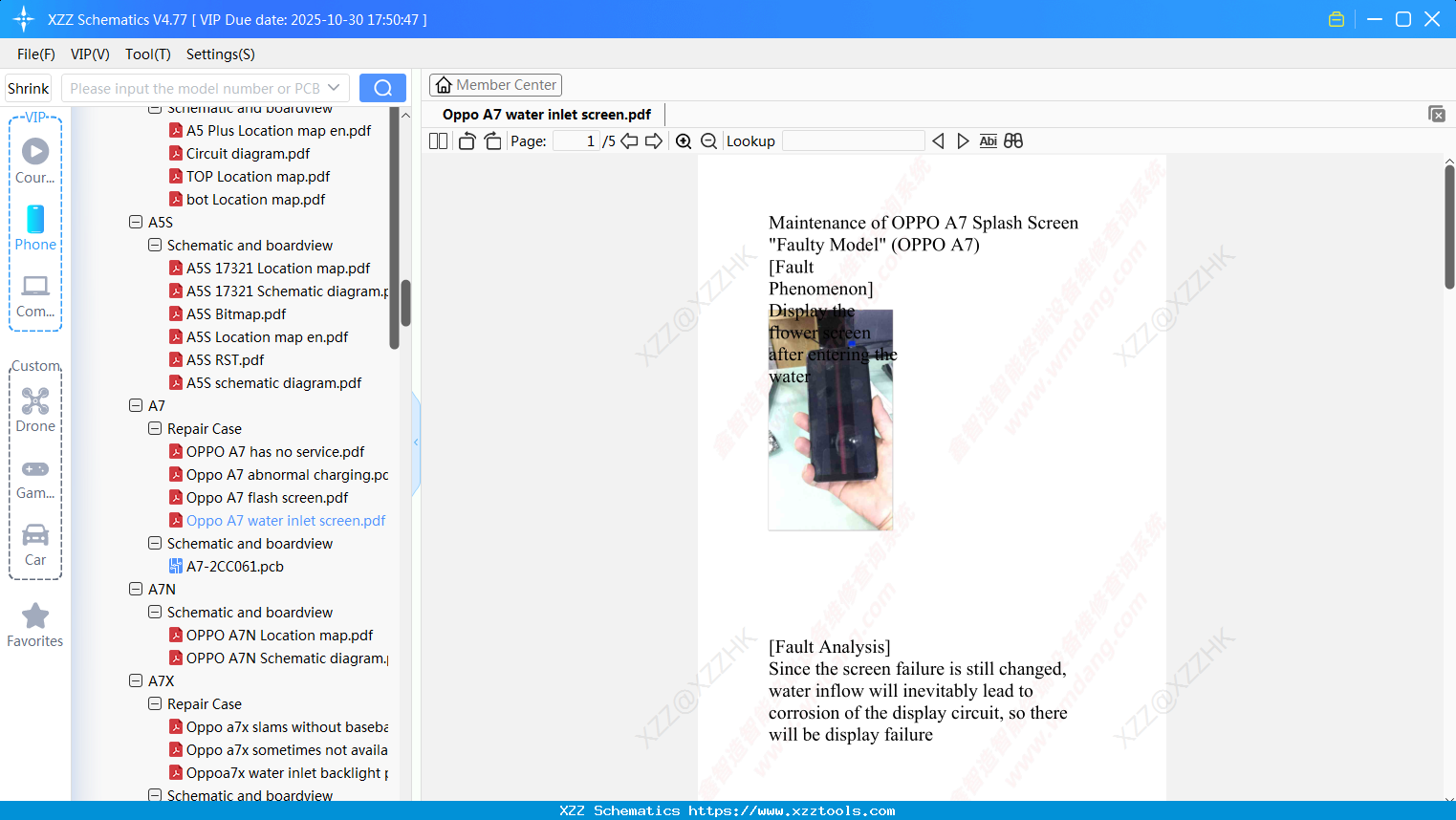Zoom out of the PDF
This screenshot has height=820, width=1456.
point(708,141)
